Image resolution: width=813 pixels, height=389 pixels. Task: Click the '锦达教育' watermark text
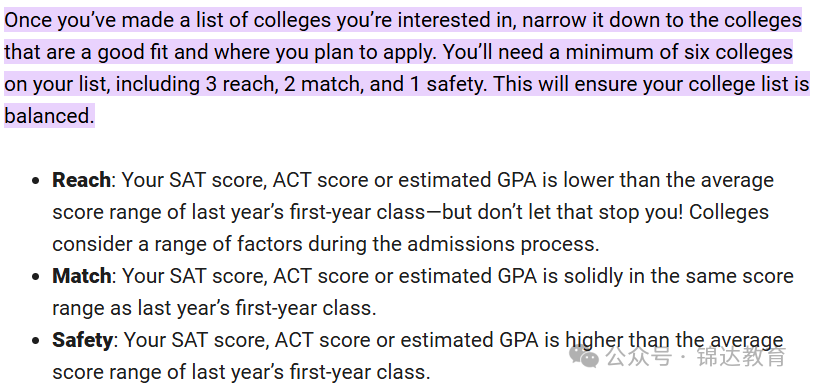(x=740, y=357)
